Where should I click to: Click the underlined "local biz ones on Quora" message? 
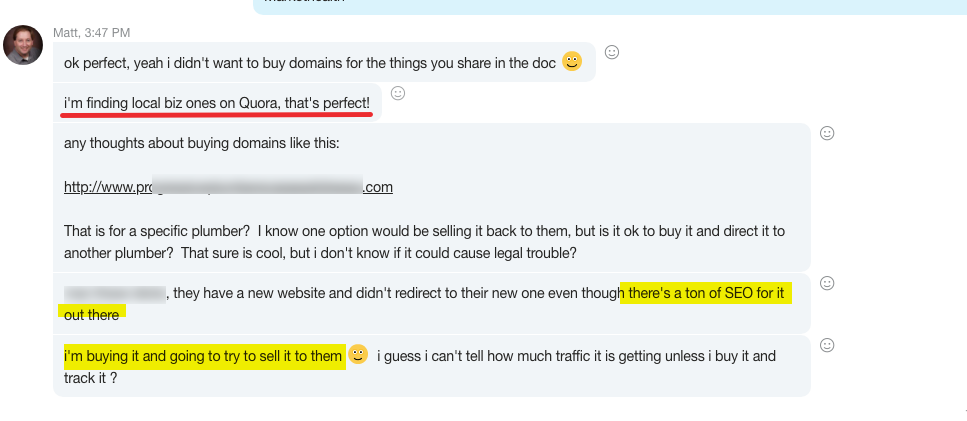pyautogui.click(x=216, y=102)
